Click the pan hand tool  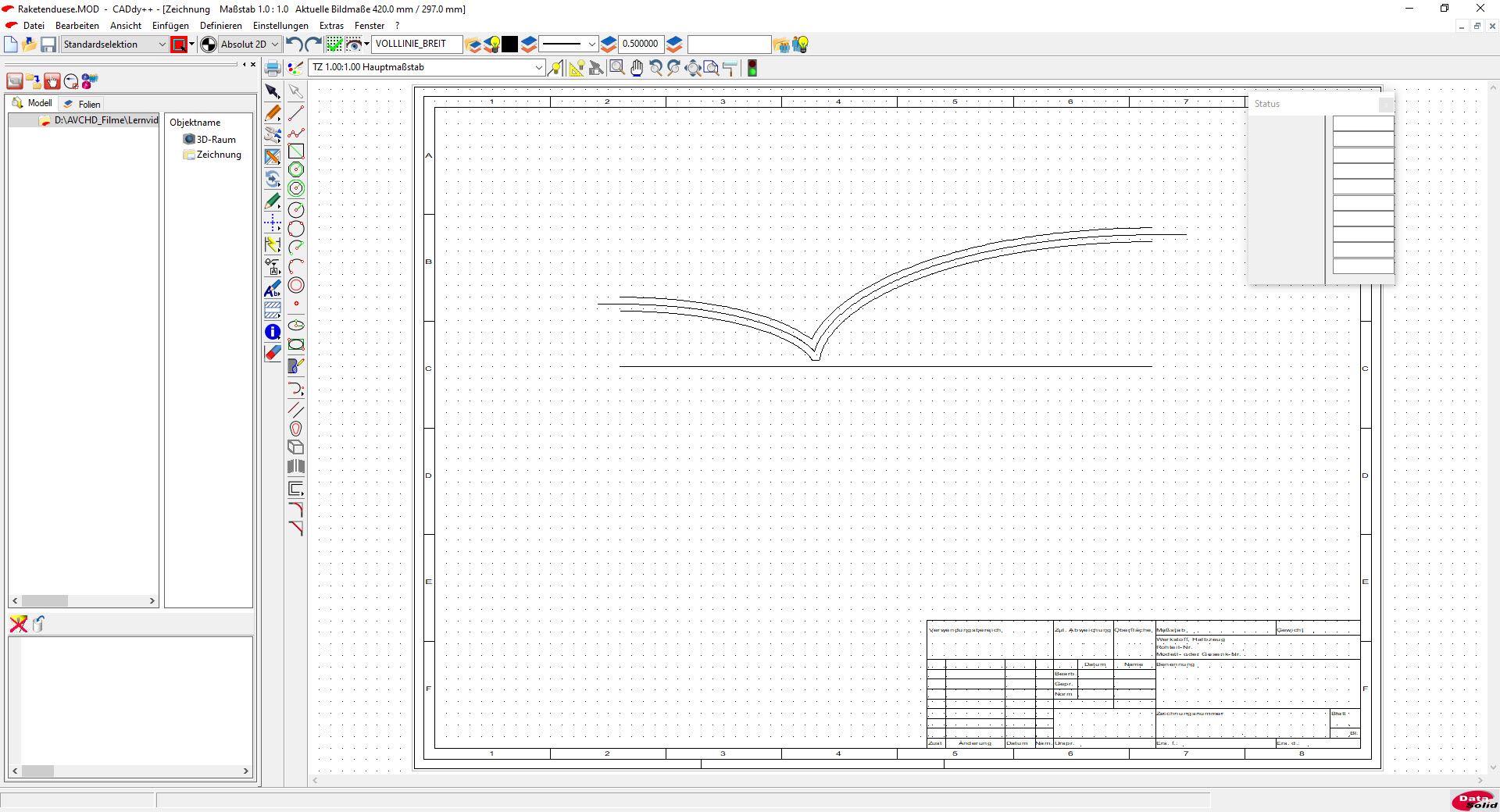coord(637,68)
